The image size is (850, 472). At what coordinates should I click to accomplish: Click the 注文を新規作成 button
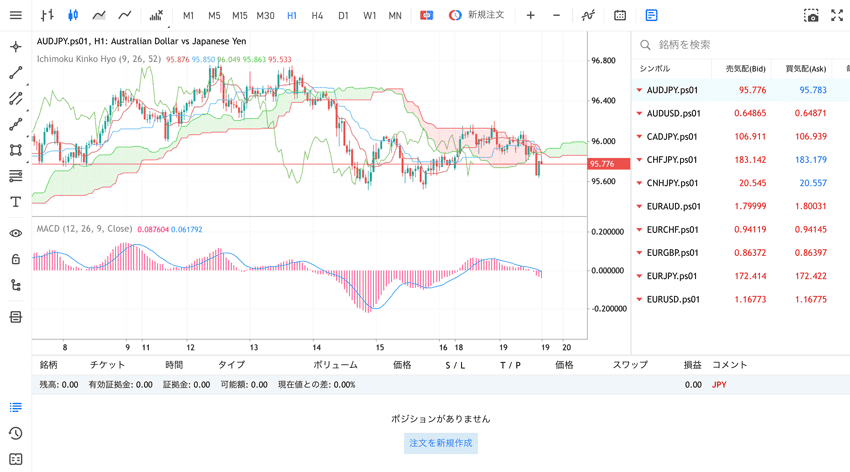(x=441, y=443)
